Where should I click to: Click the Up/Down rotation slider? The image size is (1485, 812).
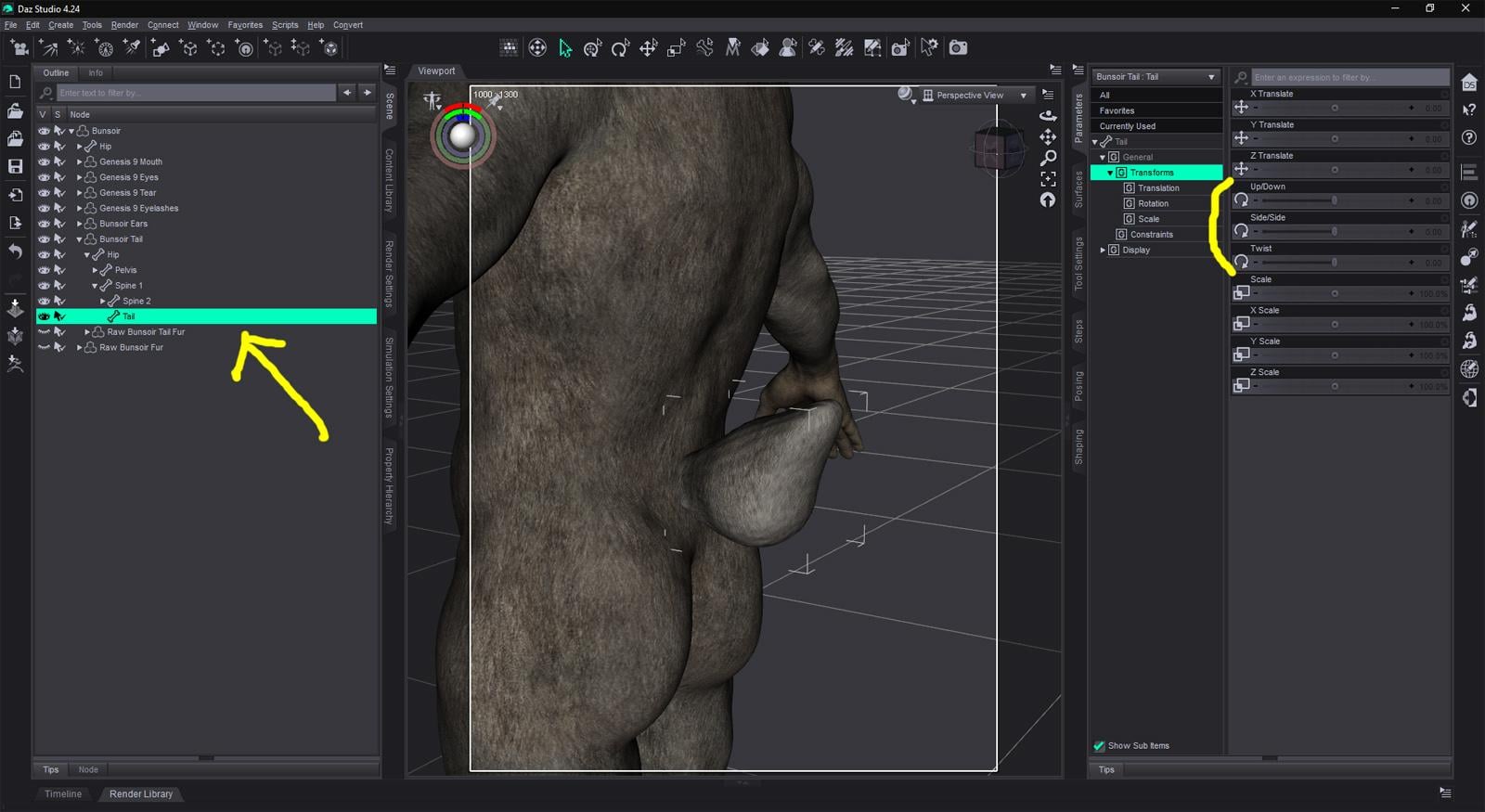1334,200
